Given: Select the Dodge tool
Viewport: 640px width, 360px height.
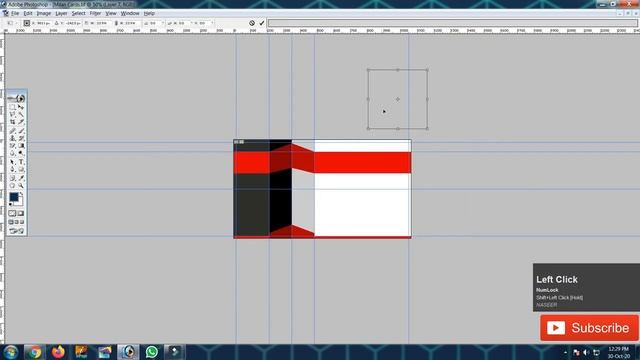Looking at the screenshot, I should (x=21, y=153).
